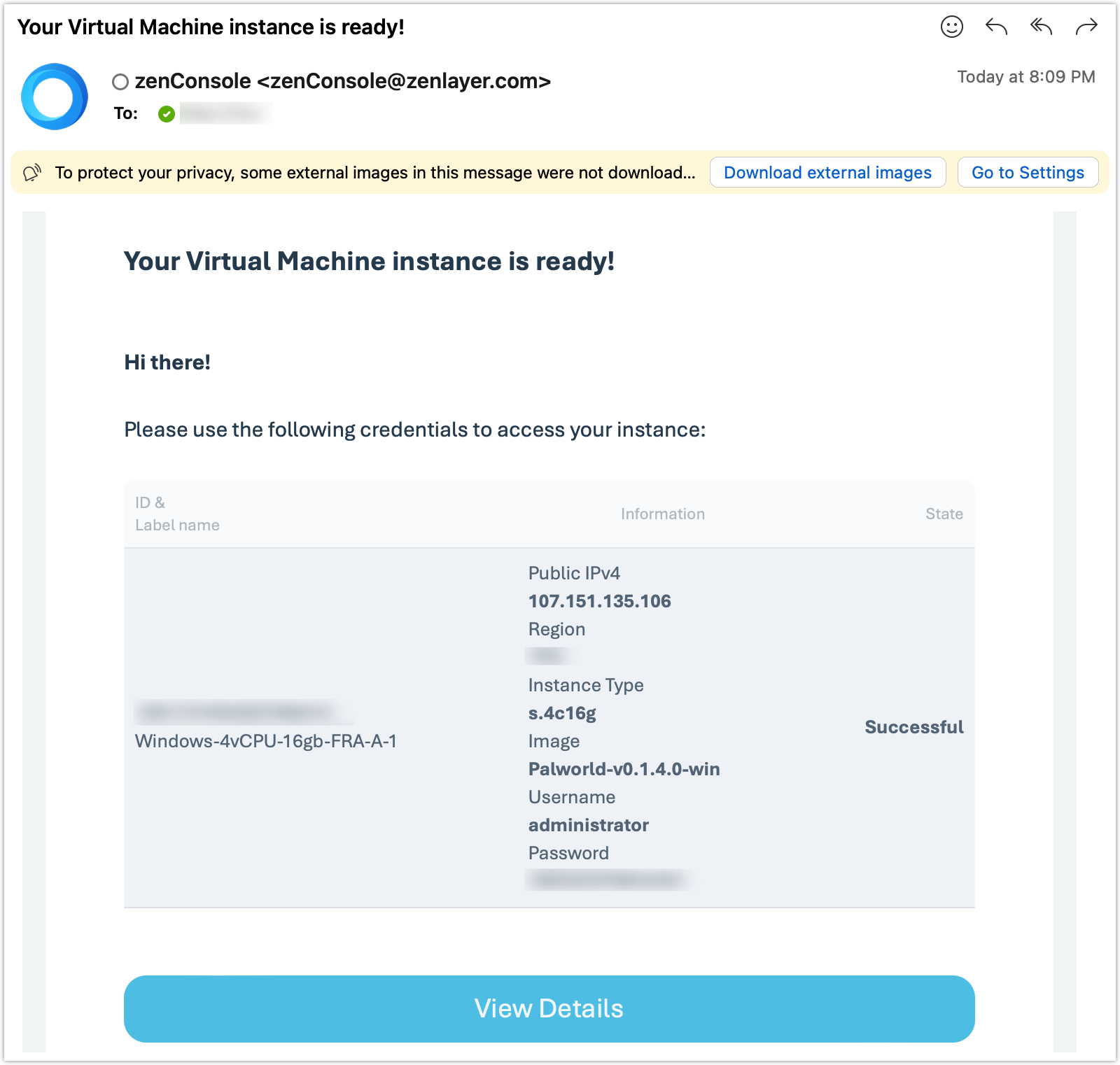Click the blurred instance ID above label name
The width and height of the screenshot is (1120, 1065).
click(x=243, y=712)
